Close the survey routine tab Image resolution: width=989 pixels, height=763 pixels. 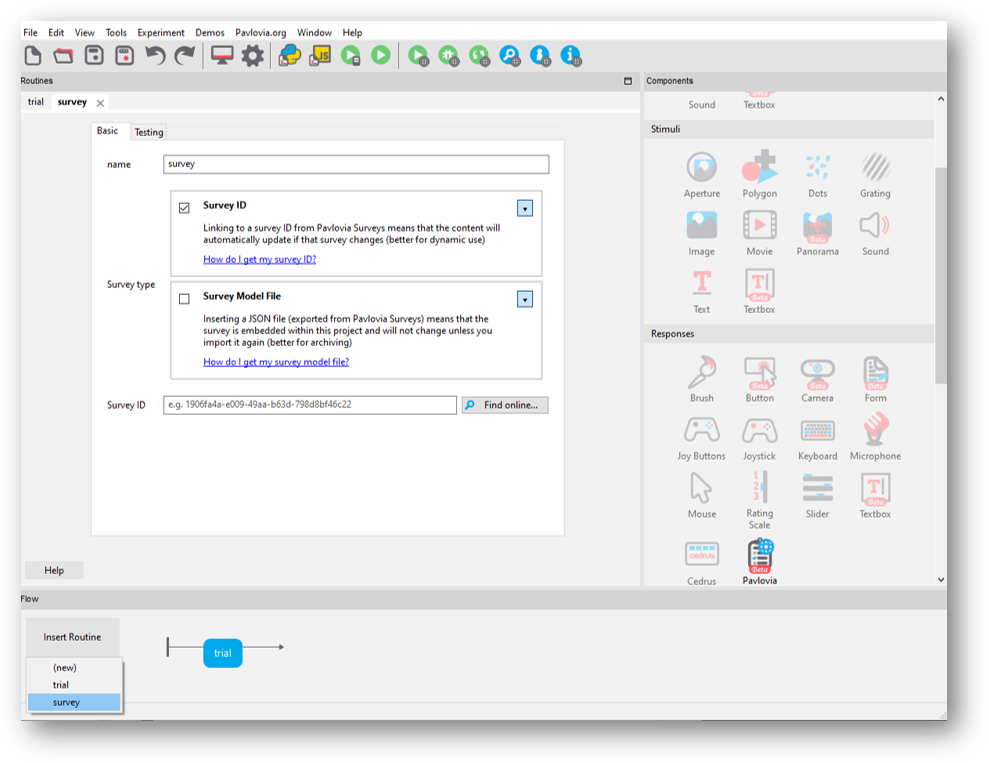click(x=100, y=103)
